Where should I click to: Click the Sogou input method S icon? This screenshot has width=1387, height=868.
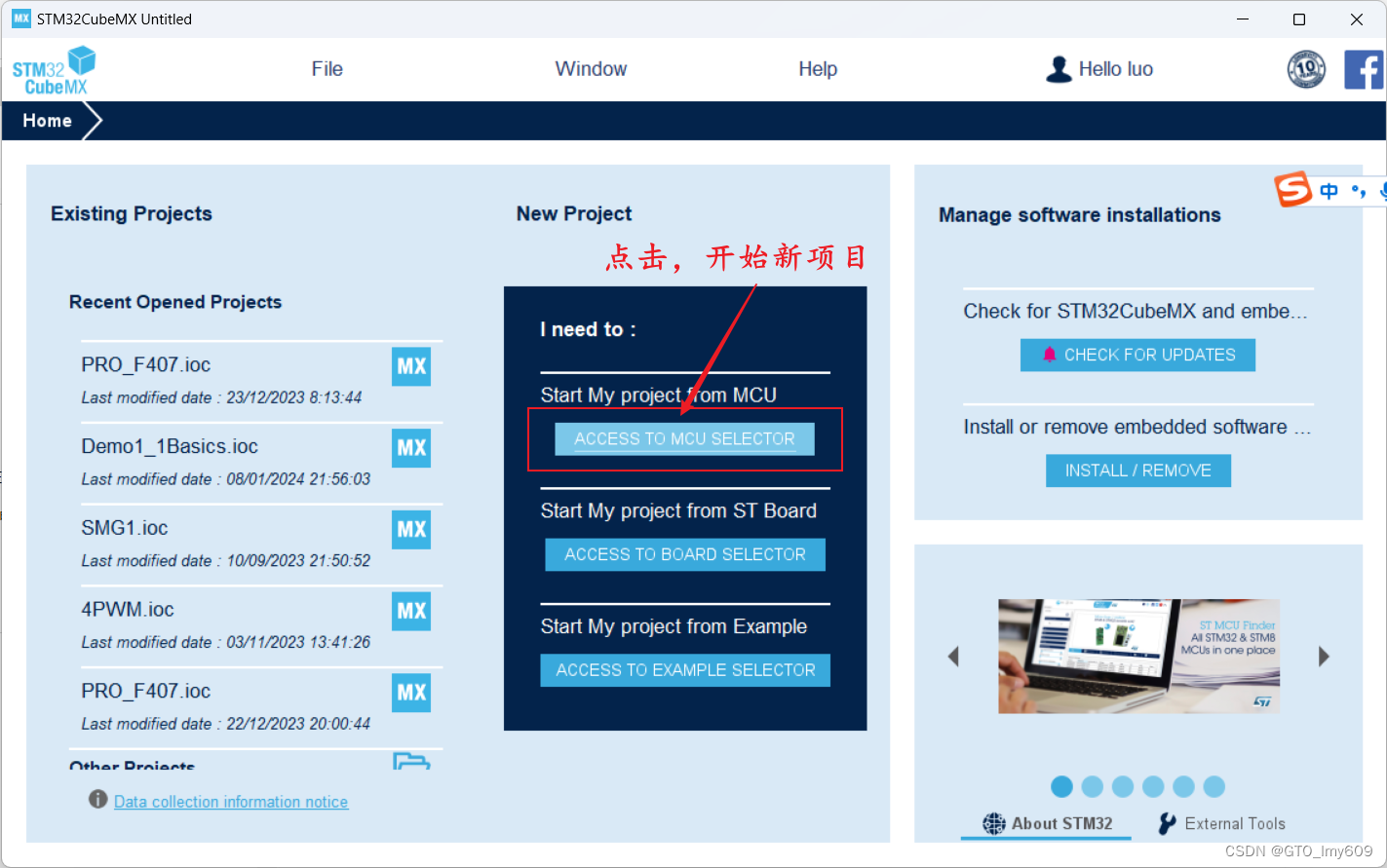(1293, 189)
